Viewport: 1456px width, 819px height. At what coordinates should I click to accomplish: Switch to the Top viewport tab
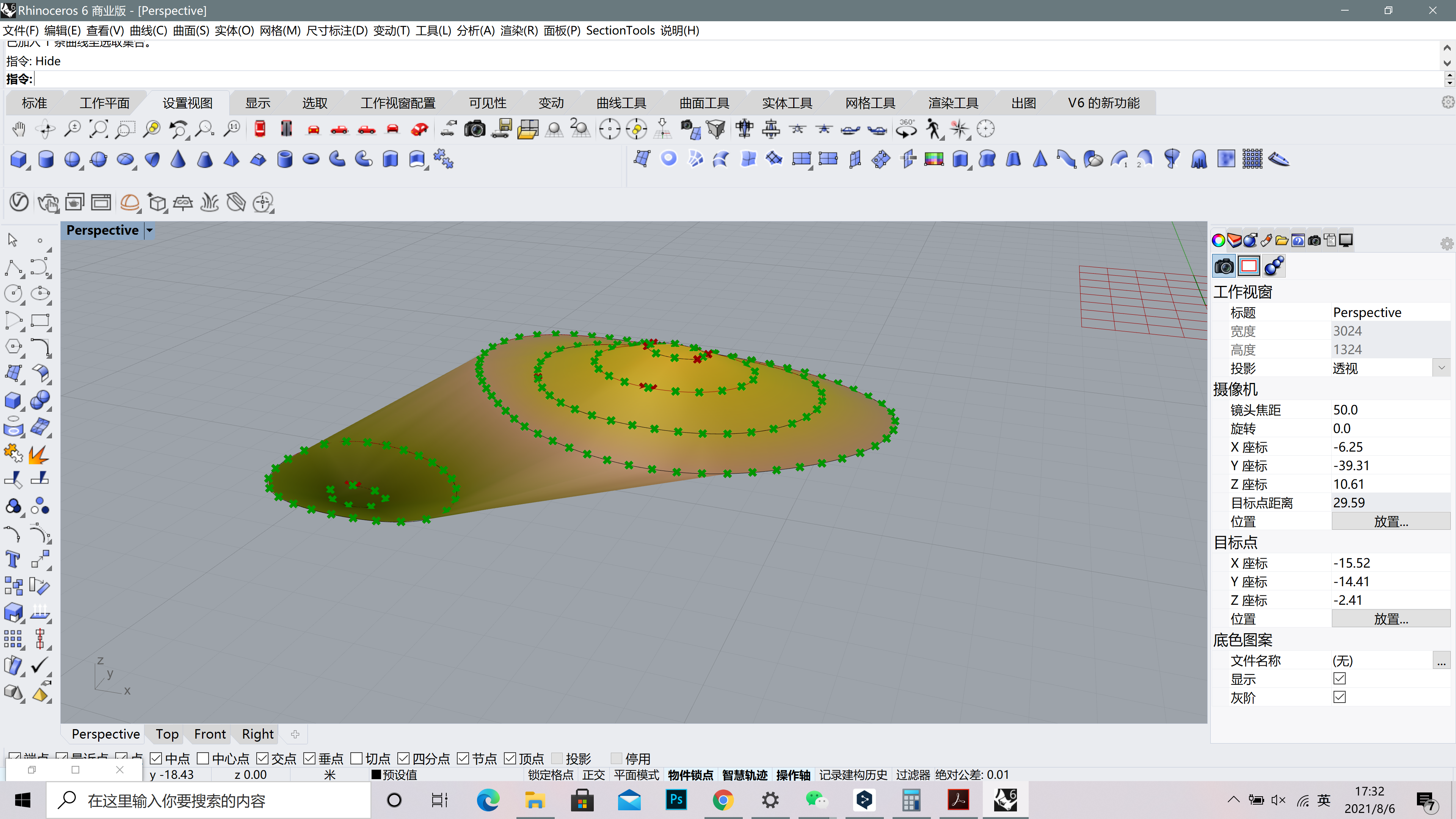click(x=167, y=734)
